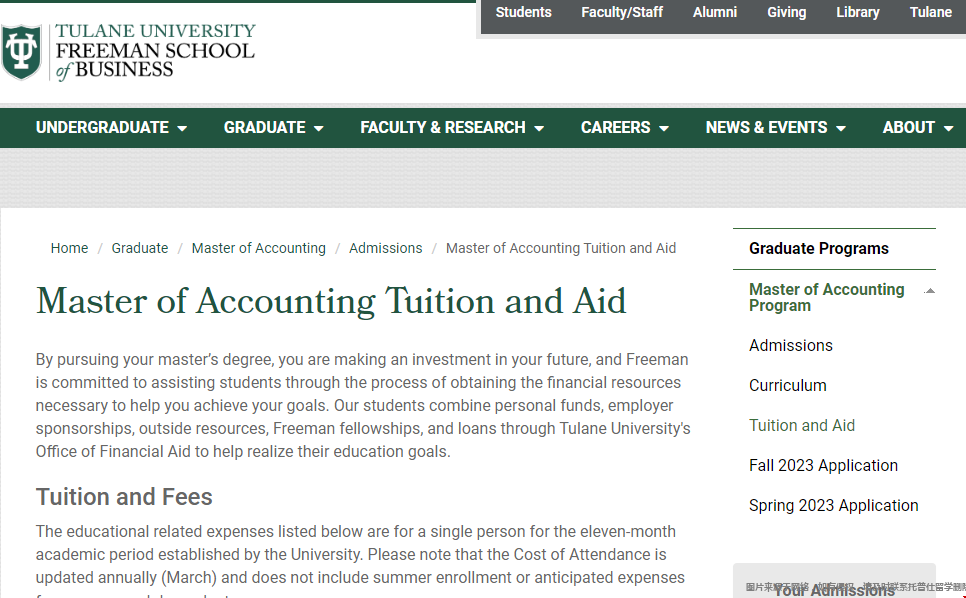Open the Spring 2023 Application link
Image resolution: width=966 pixels, height=598 pixels.
(834, 506)
